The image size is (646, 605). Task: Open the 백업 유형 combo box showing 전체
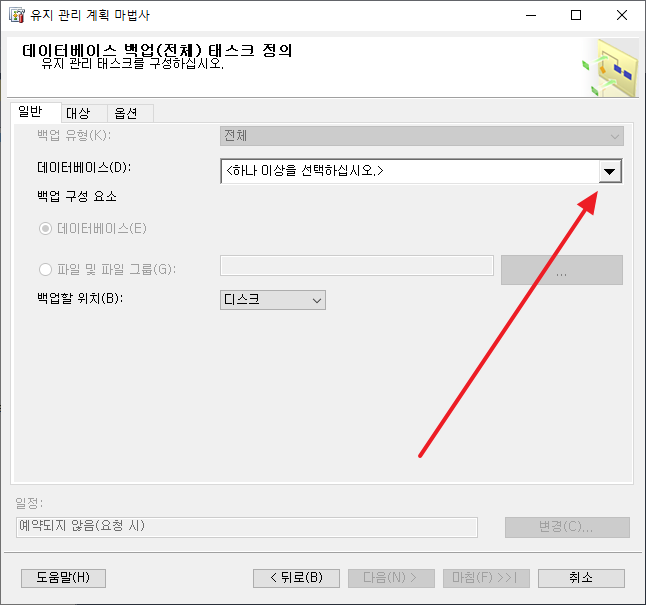coord(422,136)
